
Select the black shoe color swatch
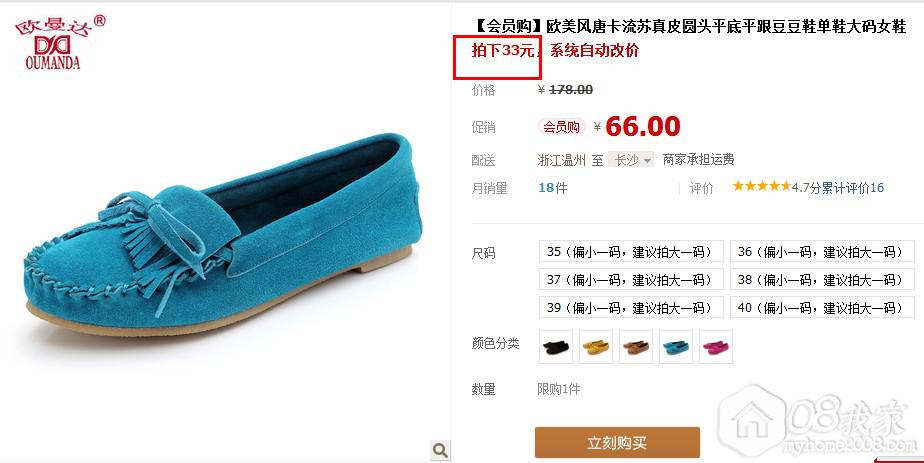click(556, 347)
